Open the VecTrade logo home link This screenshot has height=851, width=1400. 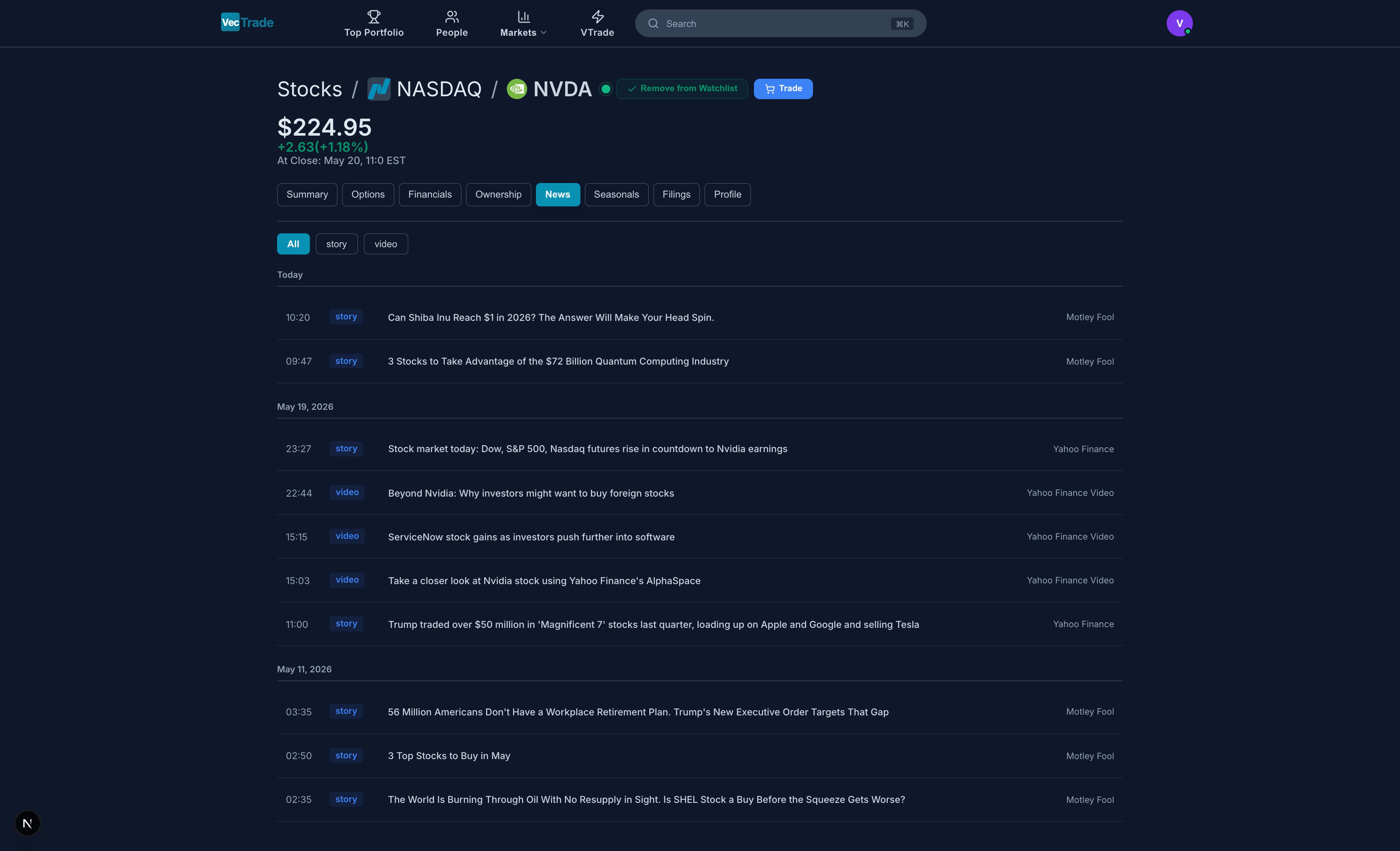[247, 23]
